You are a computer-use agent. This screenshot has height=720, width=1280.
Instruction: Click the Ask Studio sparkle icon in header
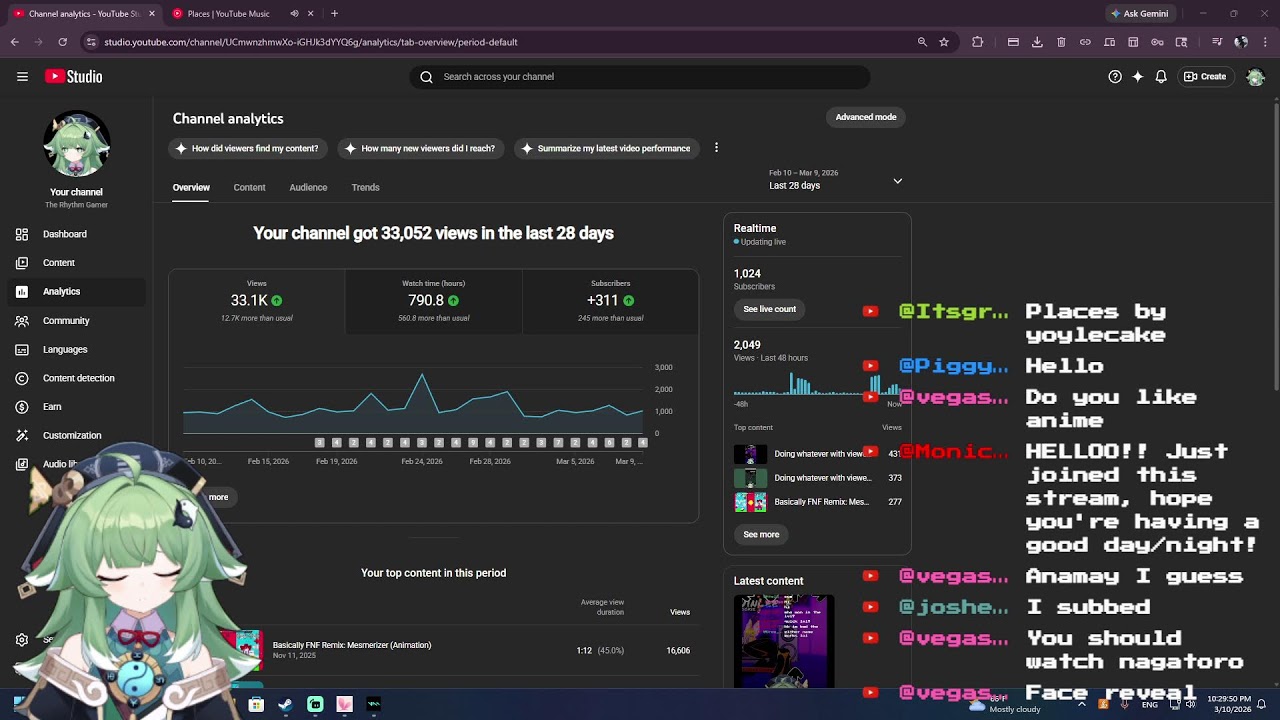(x=1138, y=76)
